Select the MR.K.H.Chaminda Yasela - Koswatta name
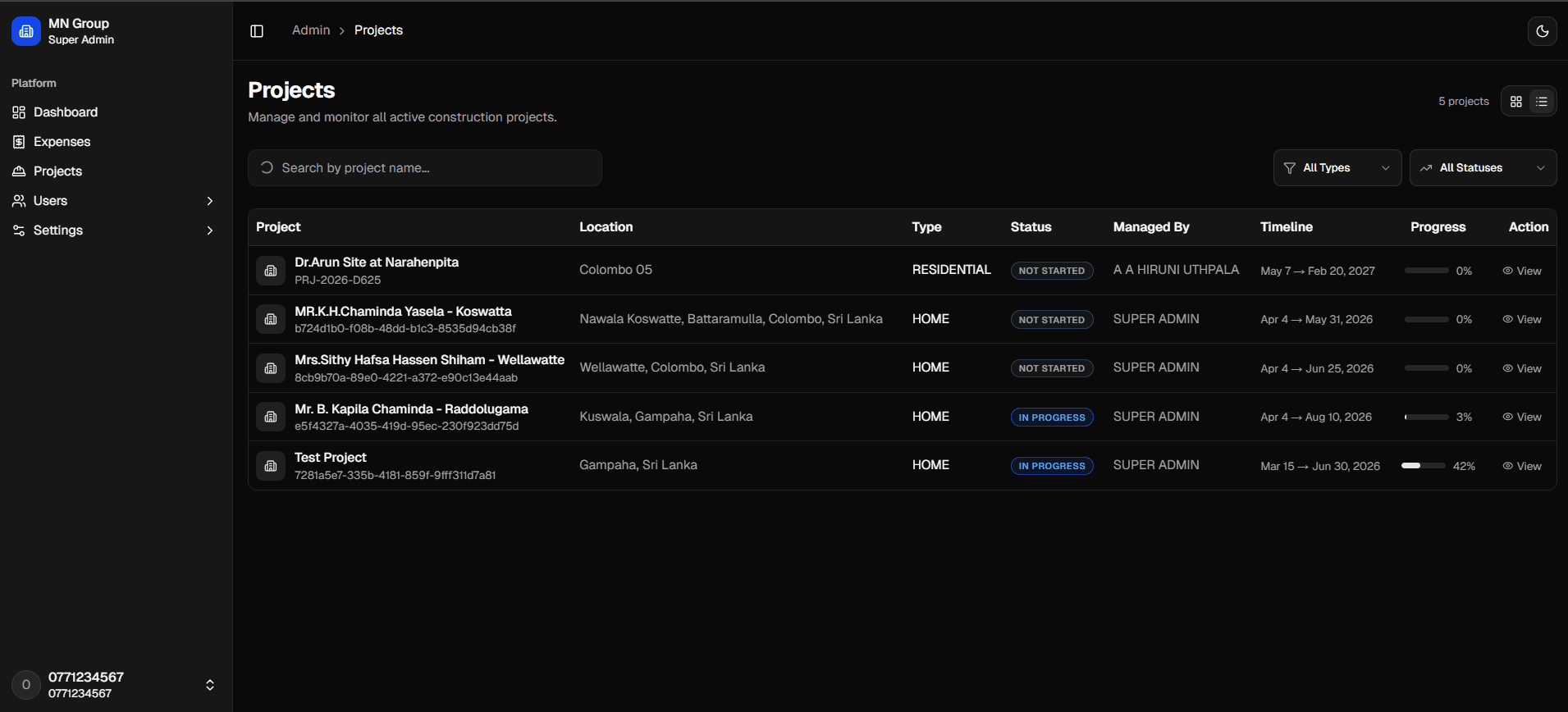The image size is (1568, 712). click(403, 312)
